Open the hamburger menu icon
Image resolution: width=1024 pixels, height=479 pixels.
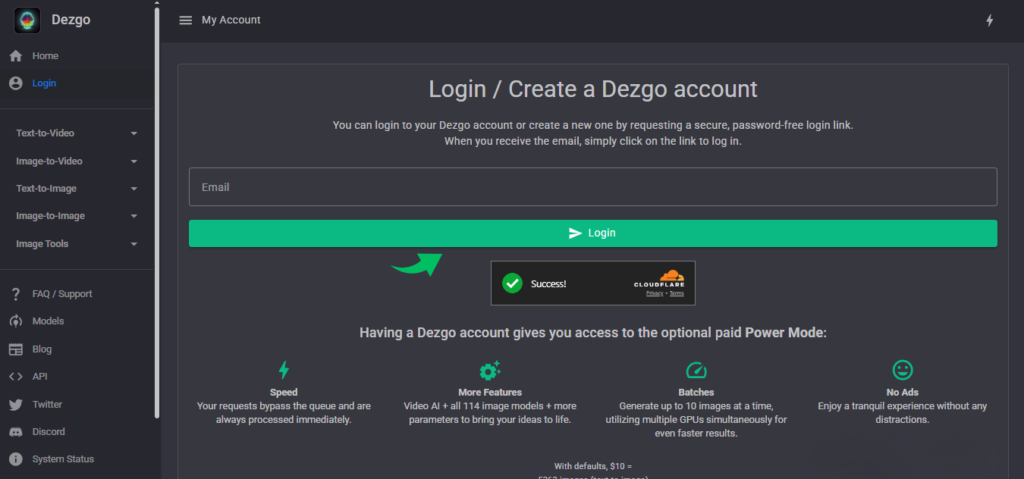[x=185, y=20]
